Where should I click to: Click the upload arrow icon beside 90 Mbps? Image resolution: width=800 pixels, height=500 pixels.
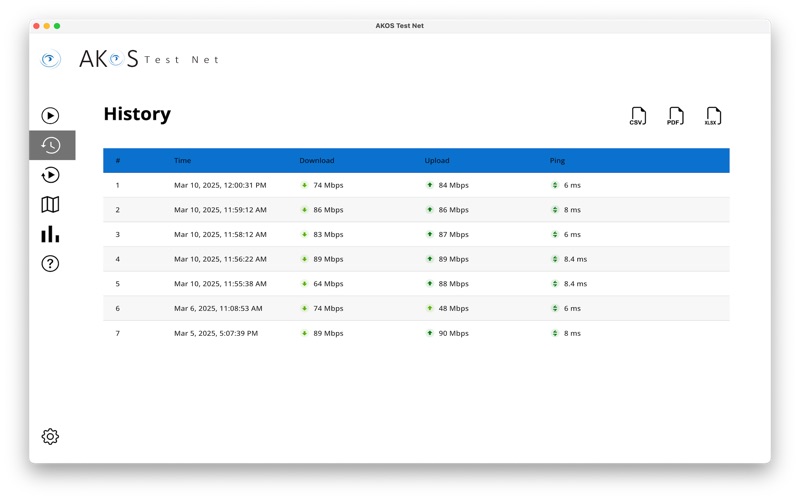click(x=430, y=333)
